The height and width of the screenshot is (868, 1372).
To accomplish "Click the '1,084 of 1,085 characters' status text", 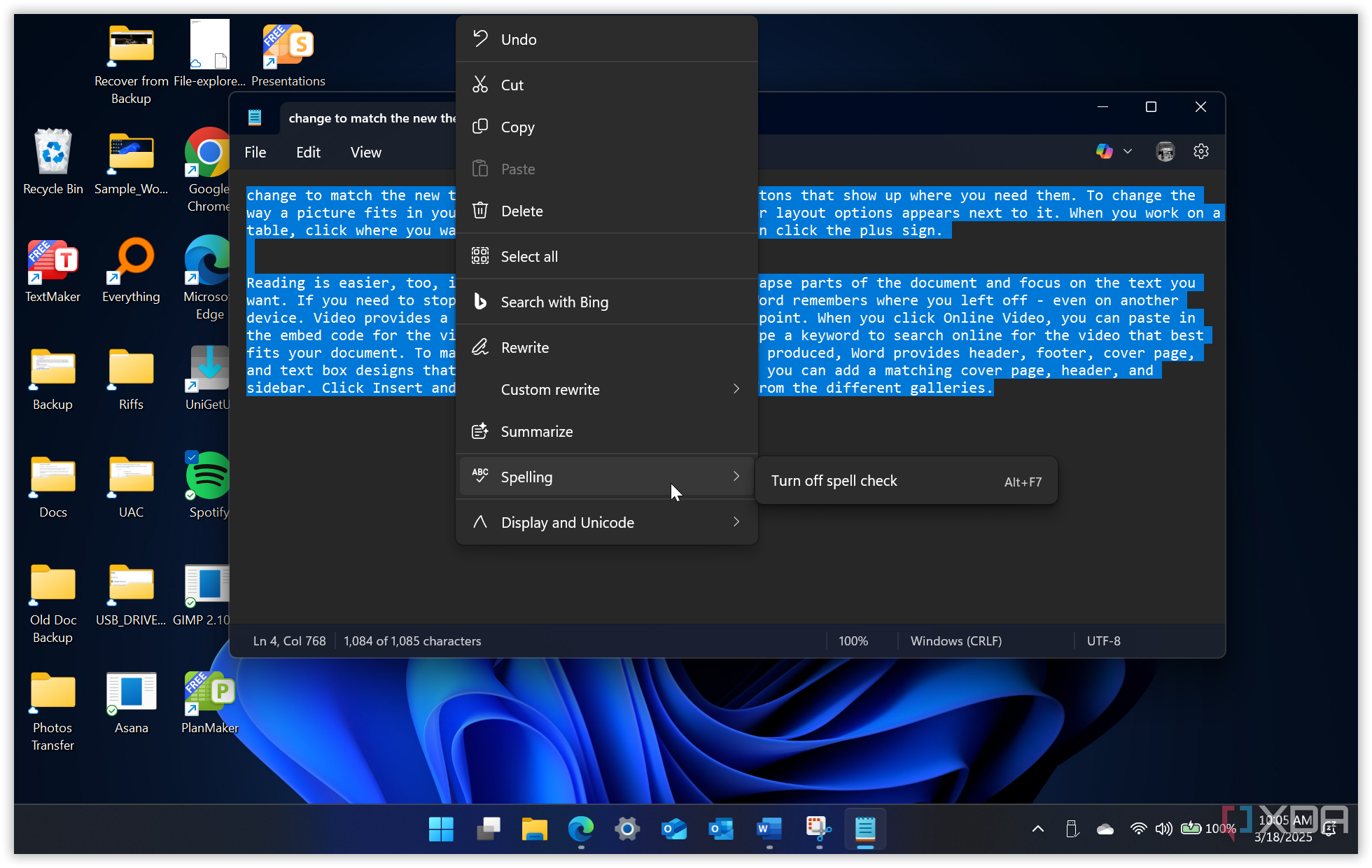I will 412,640.
